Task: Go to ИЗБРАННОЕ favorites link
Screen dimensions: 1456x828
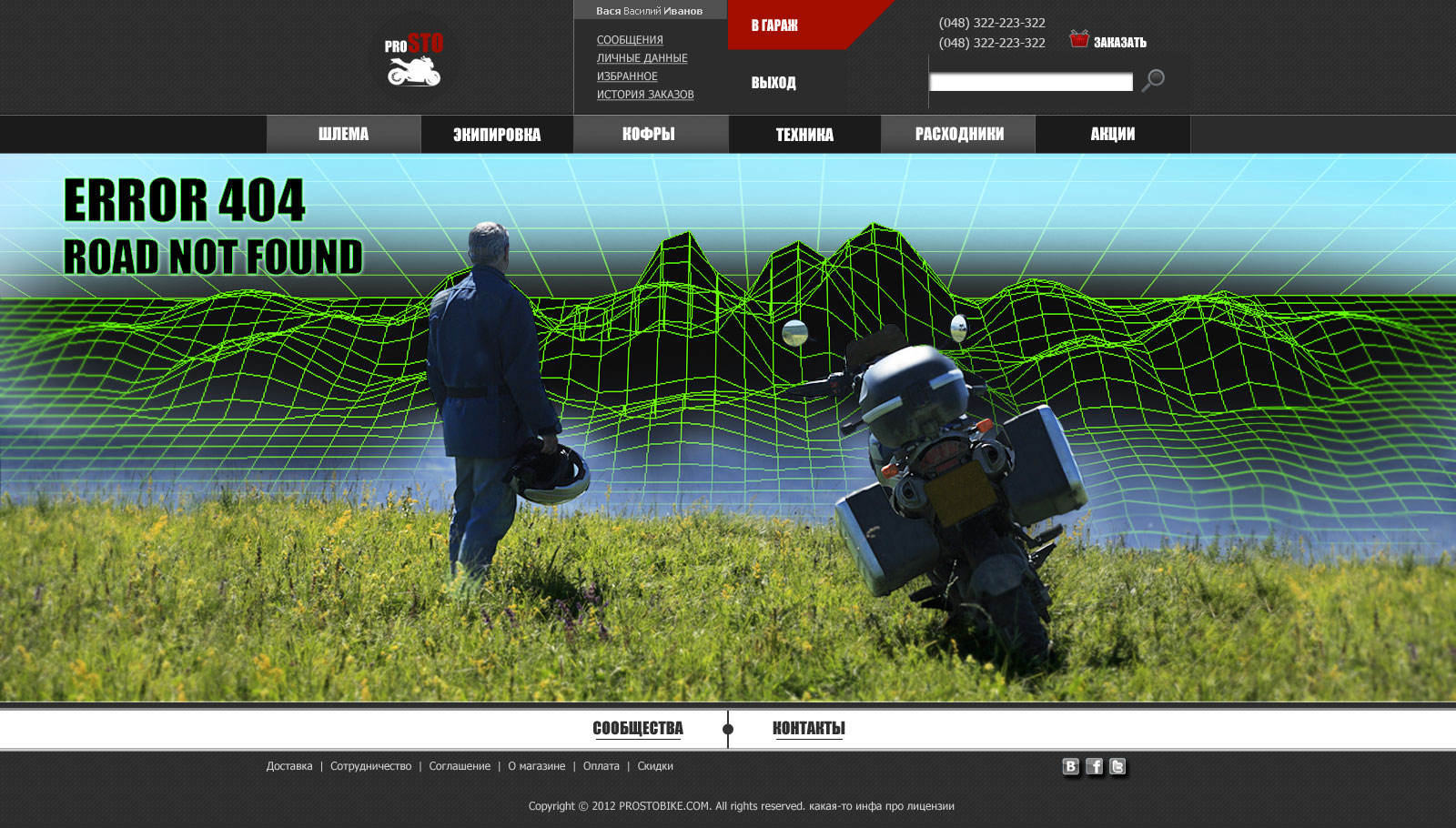Action: click(627, 76)
